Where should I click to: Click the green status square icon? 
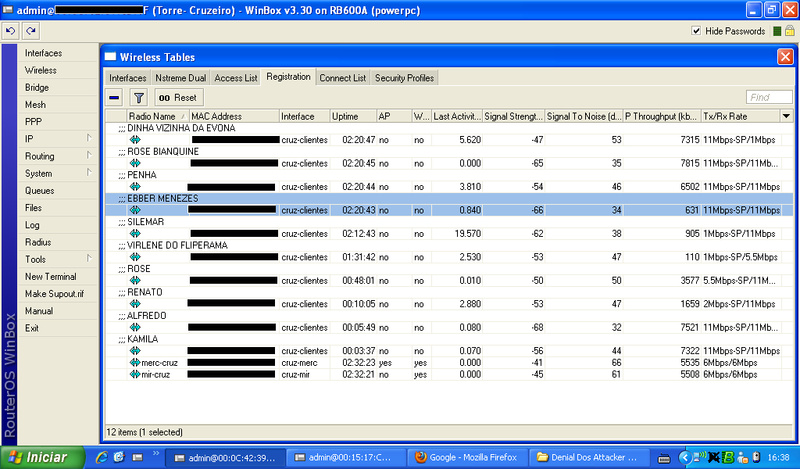pos(777,31)
